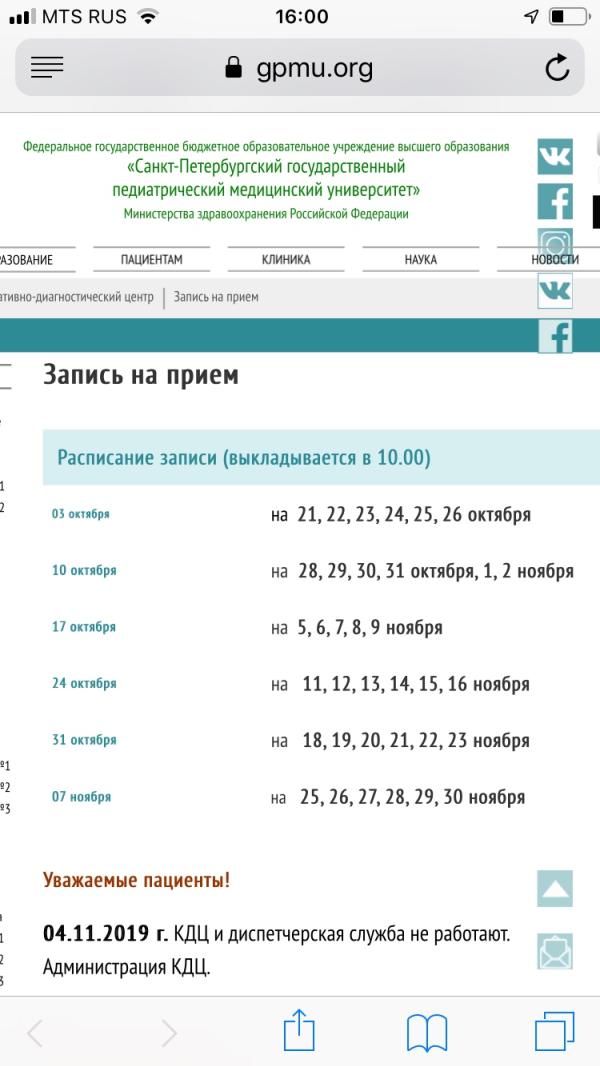The width and height of the screenshot is (600, 1066).
Task: Open Safari reader view lines icon
Action: (47, 67)
